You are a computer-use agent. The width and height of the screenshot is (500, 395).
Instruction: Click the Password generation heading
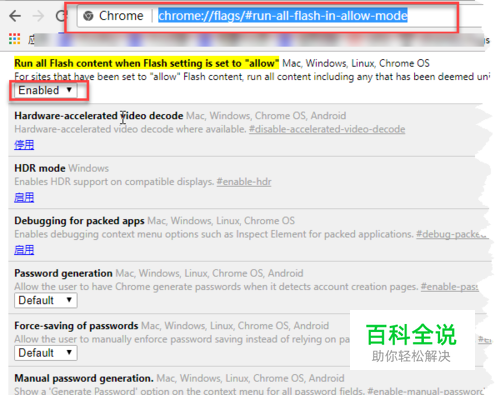point(63,273)
